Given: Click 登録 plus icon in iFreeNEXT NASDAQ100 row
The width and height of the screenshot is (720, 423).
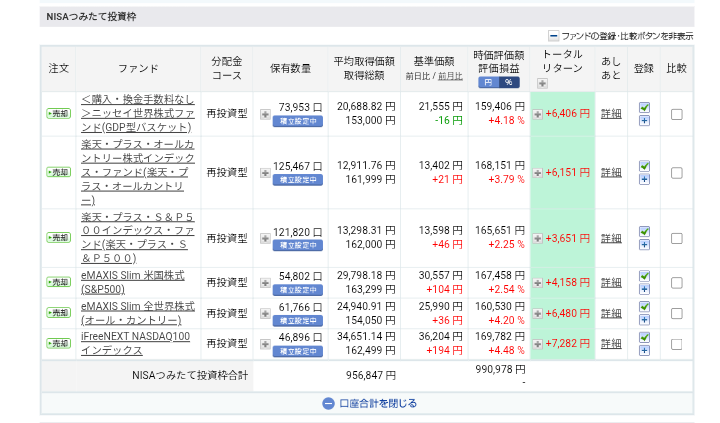Looking at the screenshot, I should (x=644, y=351).
